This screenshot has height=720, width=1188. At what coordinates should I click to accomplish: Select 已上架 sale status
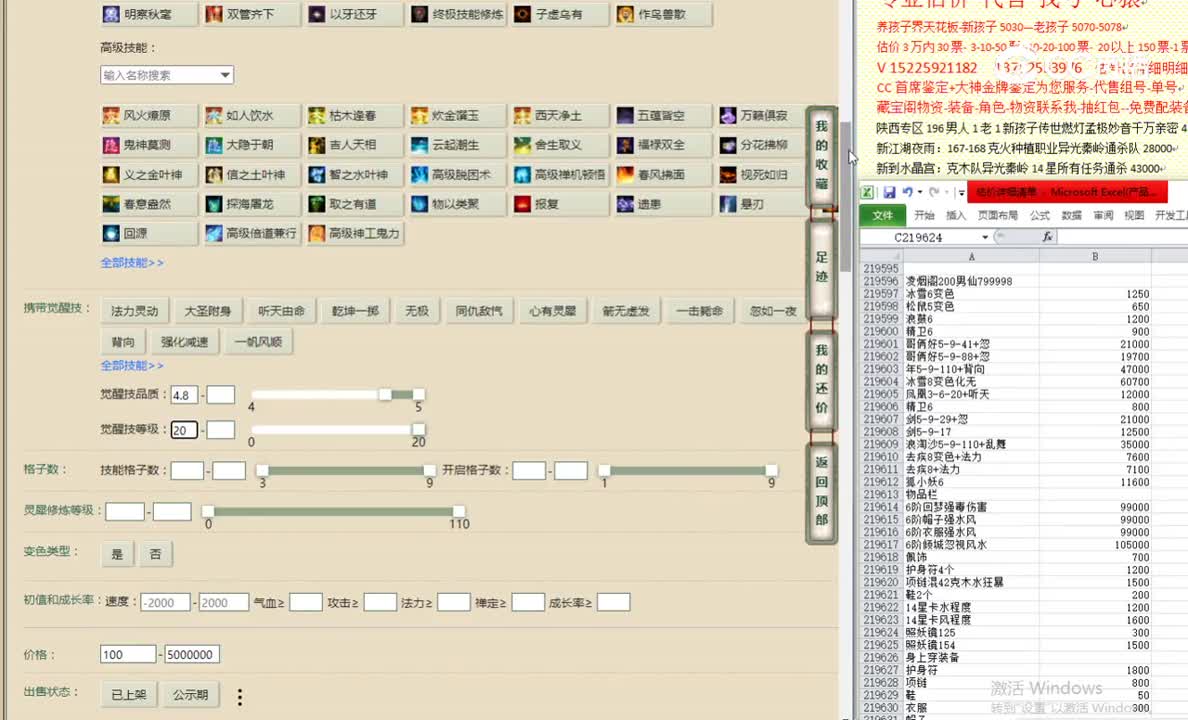(129, 694)
